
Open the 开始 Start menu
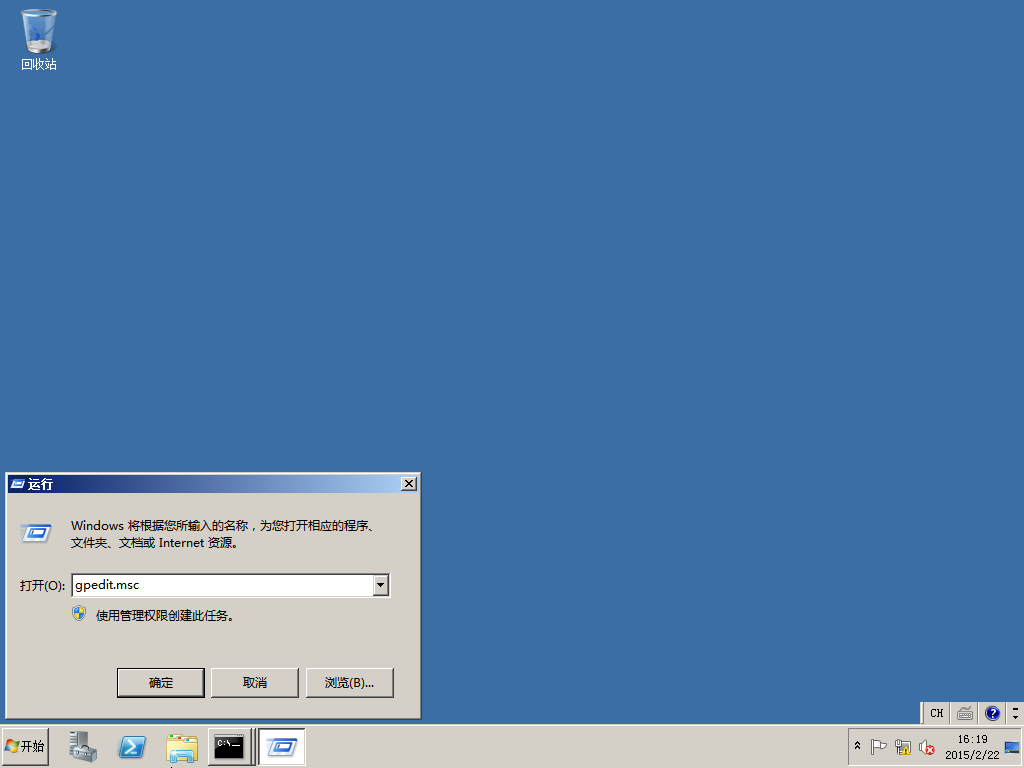coord(25,746)
